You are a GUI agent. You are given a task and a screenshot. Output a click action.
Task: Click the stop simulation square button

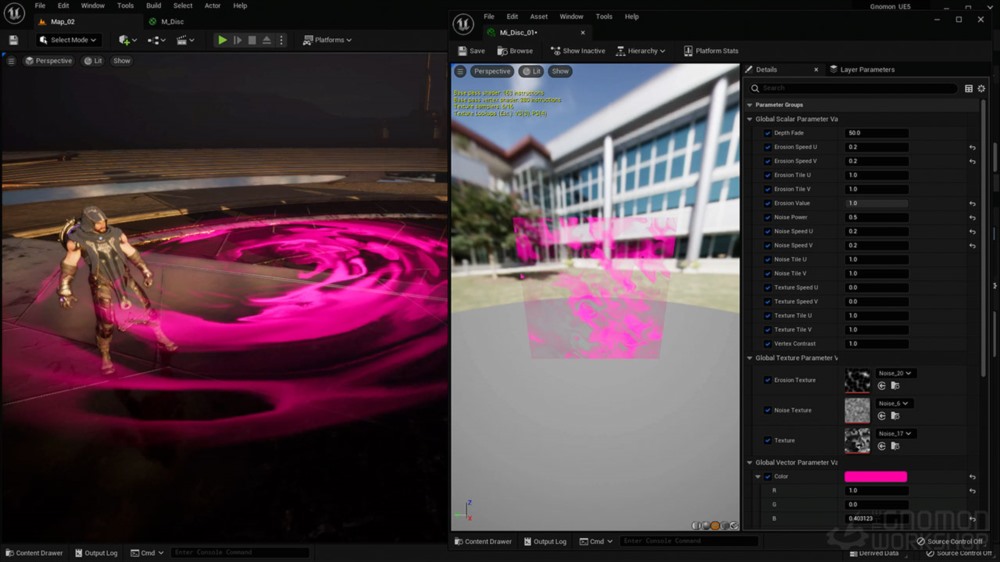(252, 40)
